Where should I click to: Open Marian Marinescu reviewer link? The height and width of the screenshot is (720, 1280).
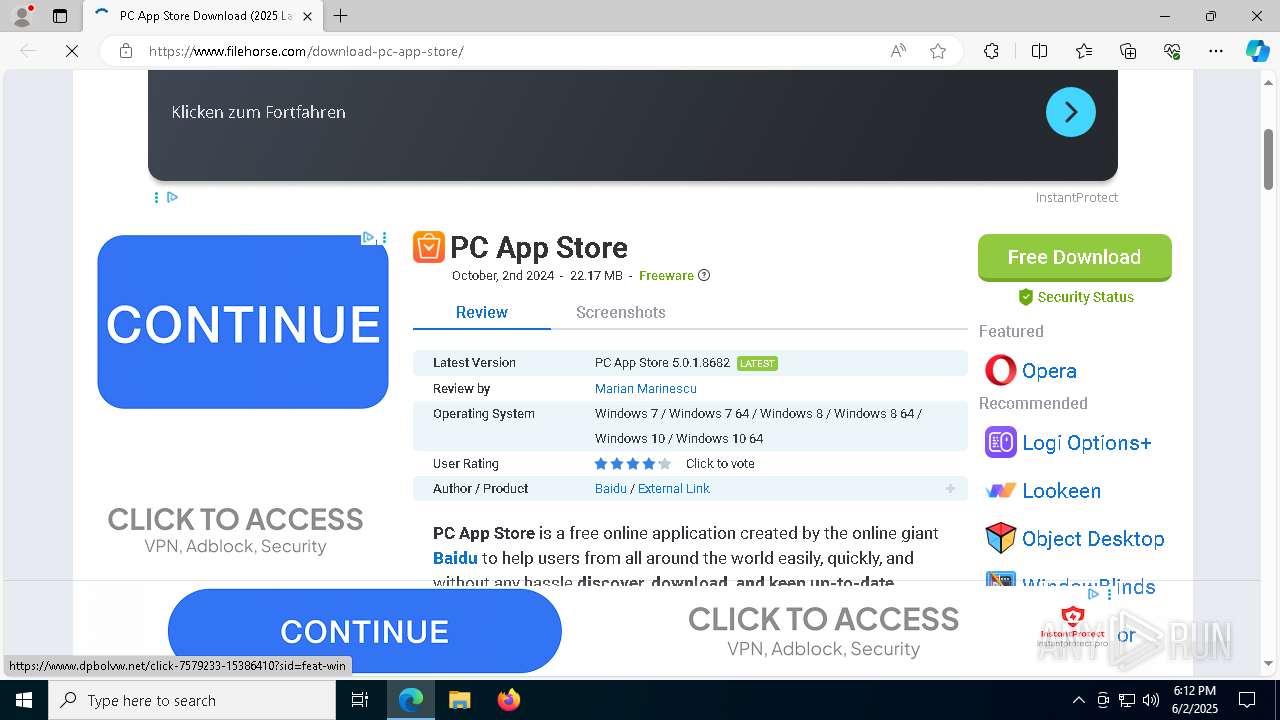point(645,389)
